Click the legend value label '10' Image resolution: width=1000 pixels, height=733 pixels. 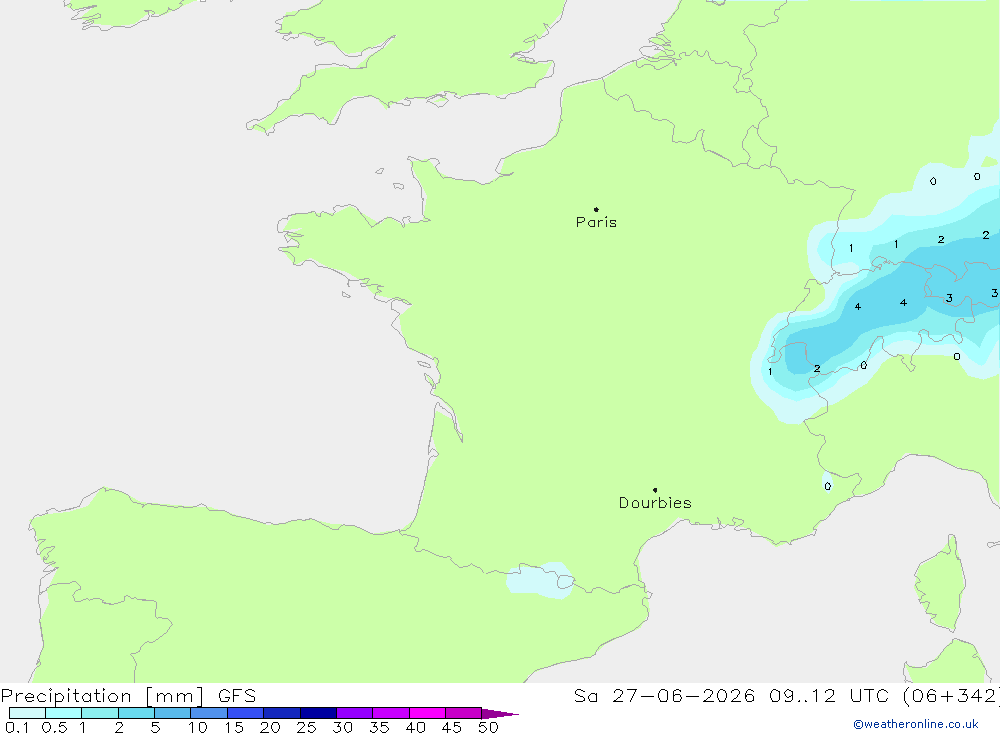[x=197, y=727]
